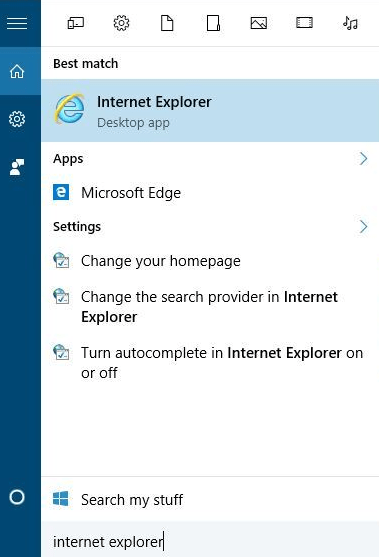Open the sidebar gear settings icon
The width and height of the screenshot is (379, 557).
coord(17,119)
